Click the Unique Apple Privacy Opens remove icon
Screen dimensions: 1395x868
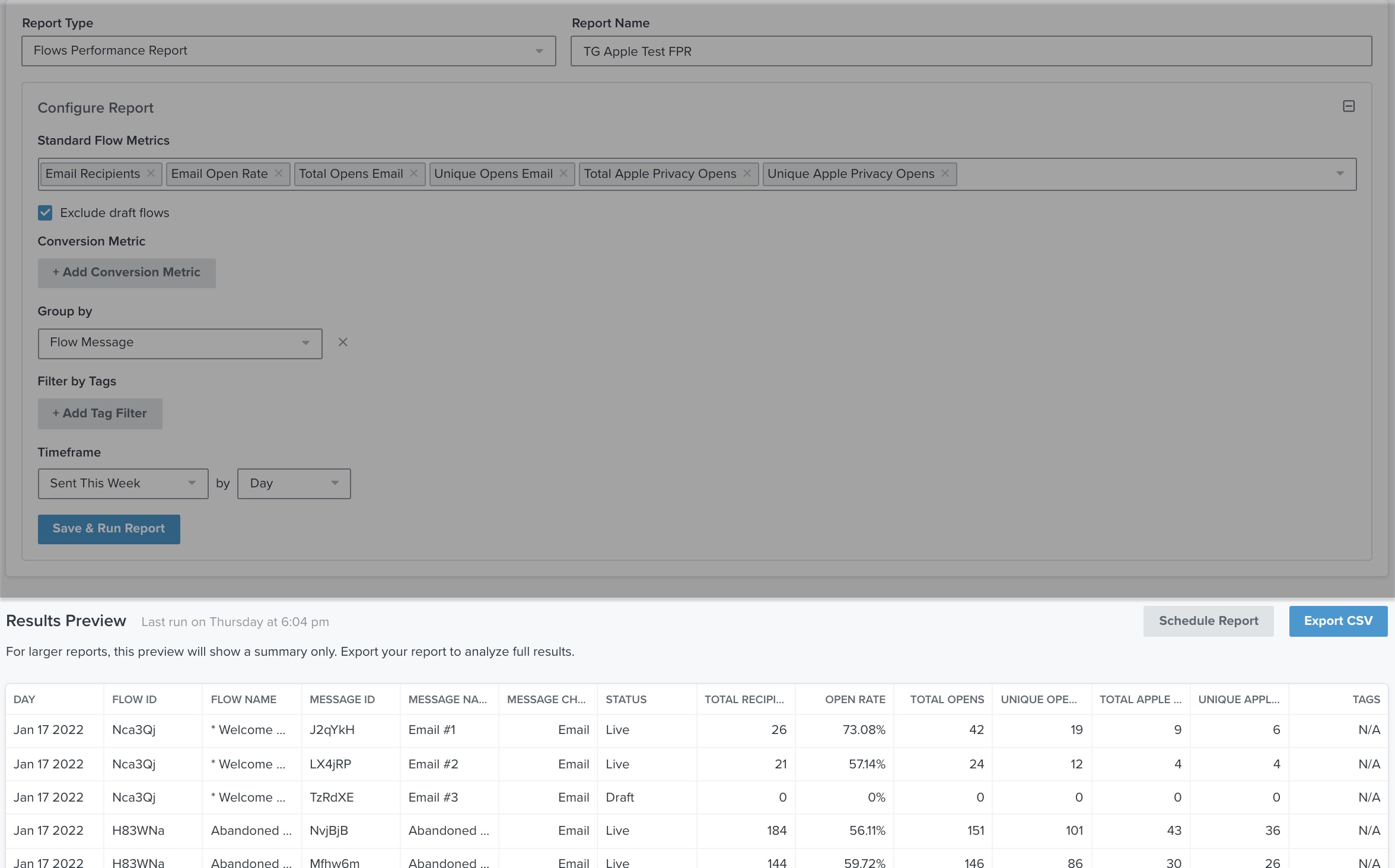click(947, 173)
